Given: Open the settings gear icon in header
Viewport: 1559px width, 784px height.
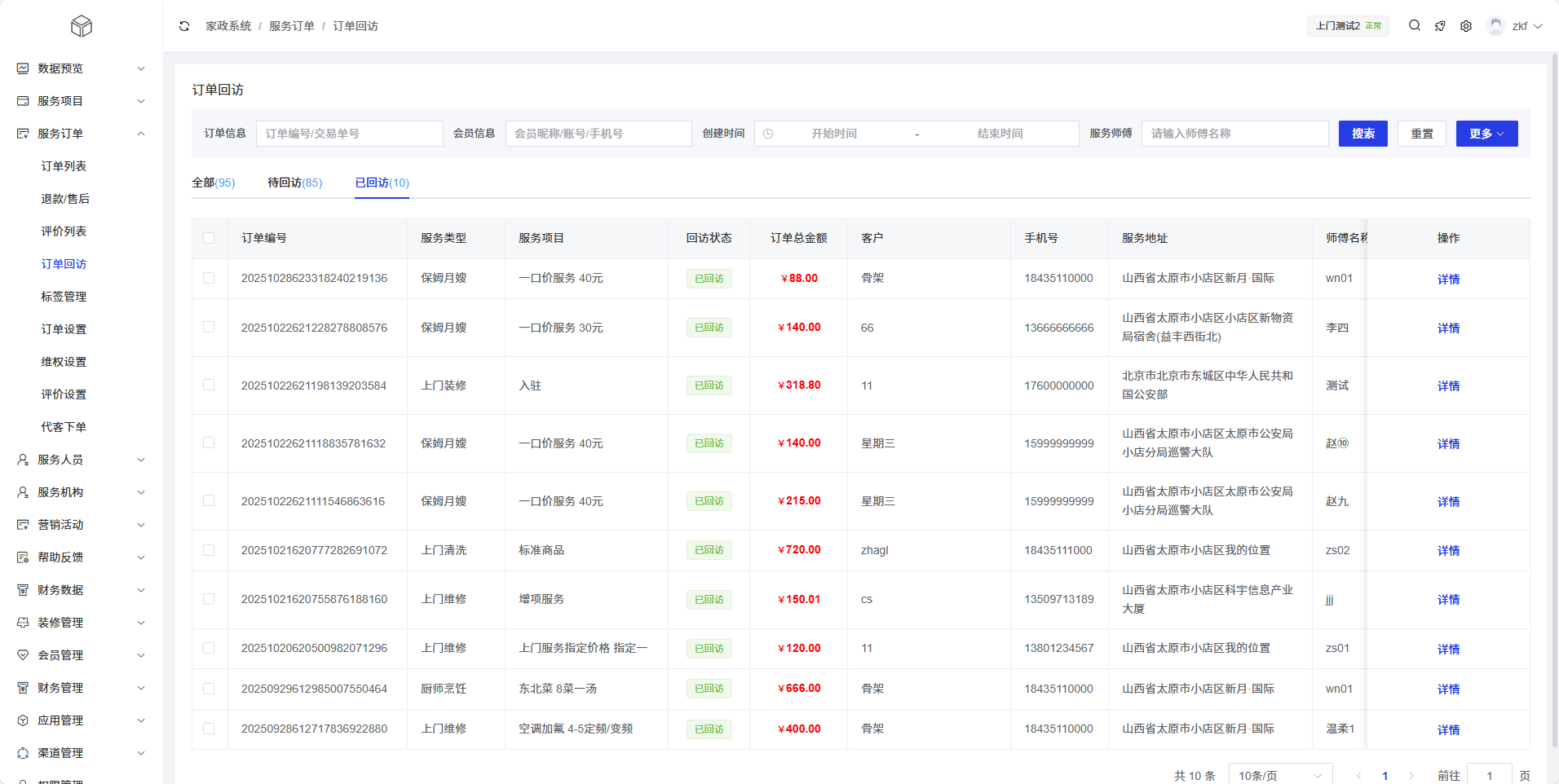Looking at the screenshot, I should click(1466, 26).
